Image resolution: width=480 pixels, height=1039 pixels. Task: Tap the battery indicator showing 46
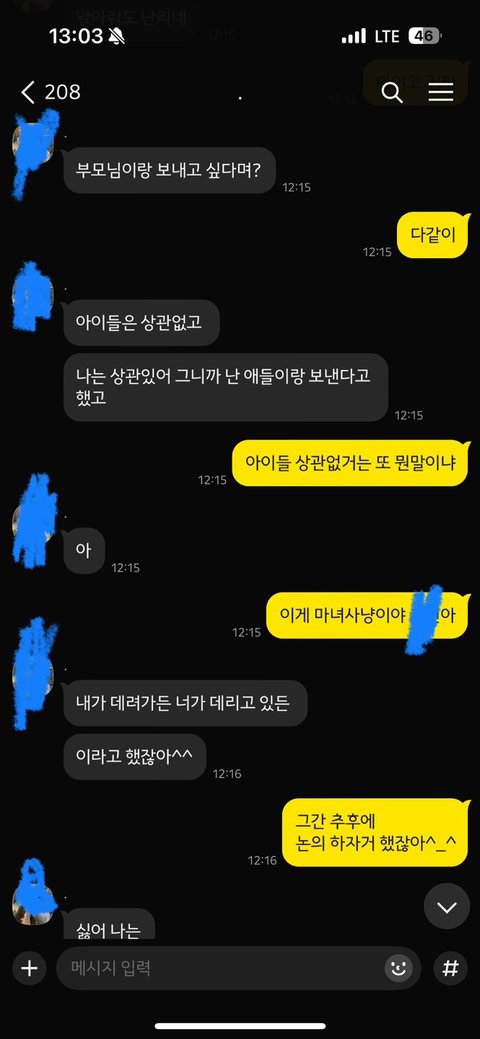425,36
